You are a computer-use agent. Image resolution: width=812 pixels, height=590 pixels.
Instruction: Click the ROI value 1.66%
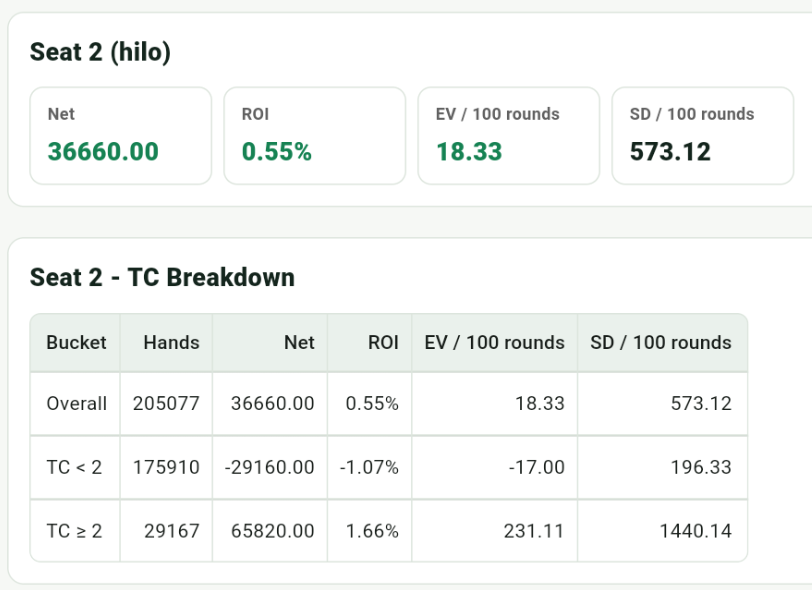pyautogui.click(x=372, y=531)
